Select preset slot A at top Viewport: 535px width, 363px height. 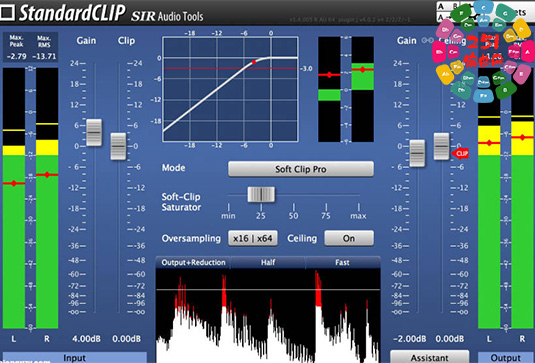tap(441, 6)
